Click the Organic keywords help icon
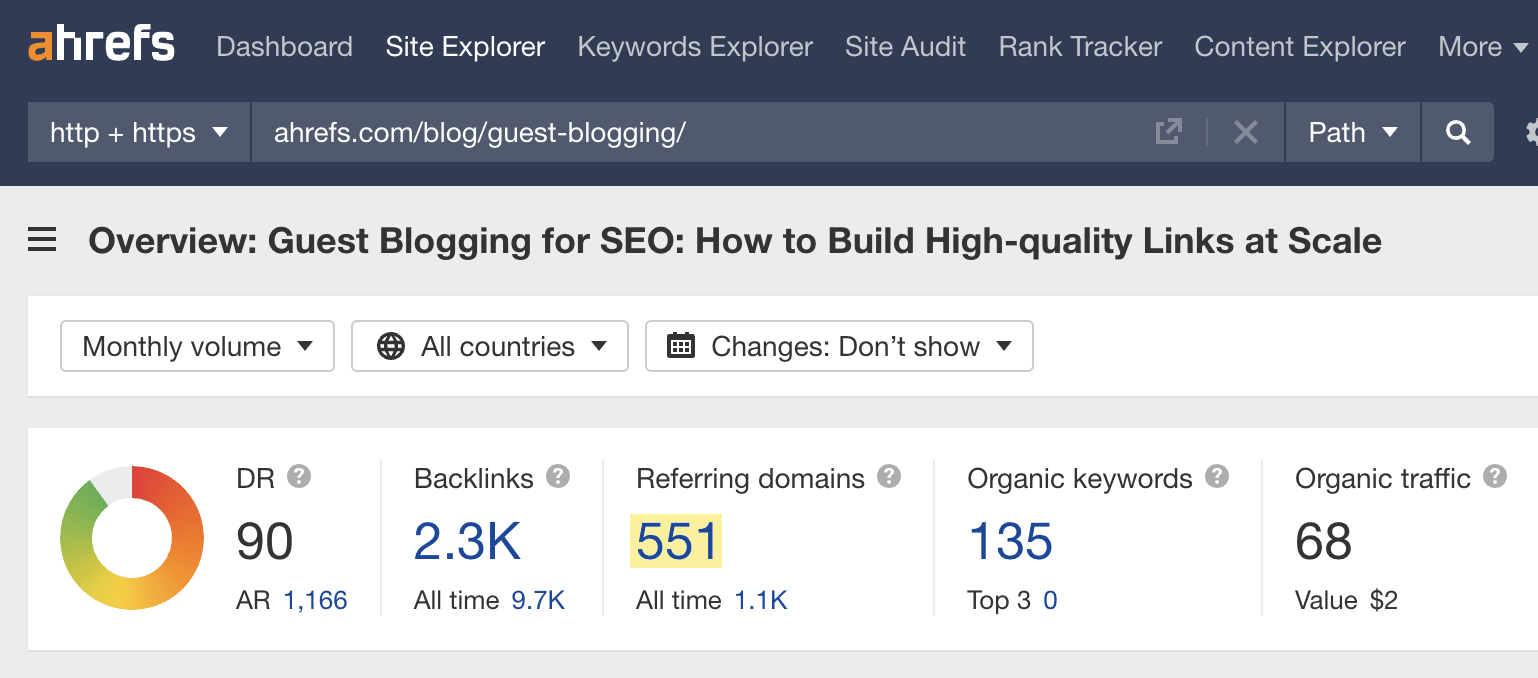Screen dimensions: 1538x678 click(x=1217, y=476)
